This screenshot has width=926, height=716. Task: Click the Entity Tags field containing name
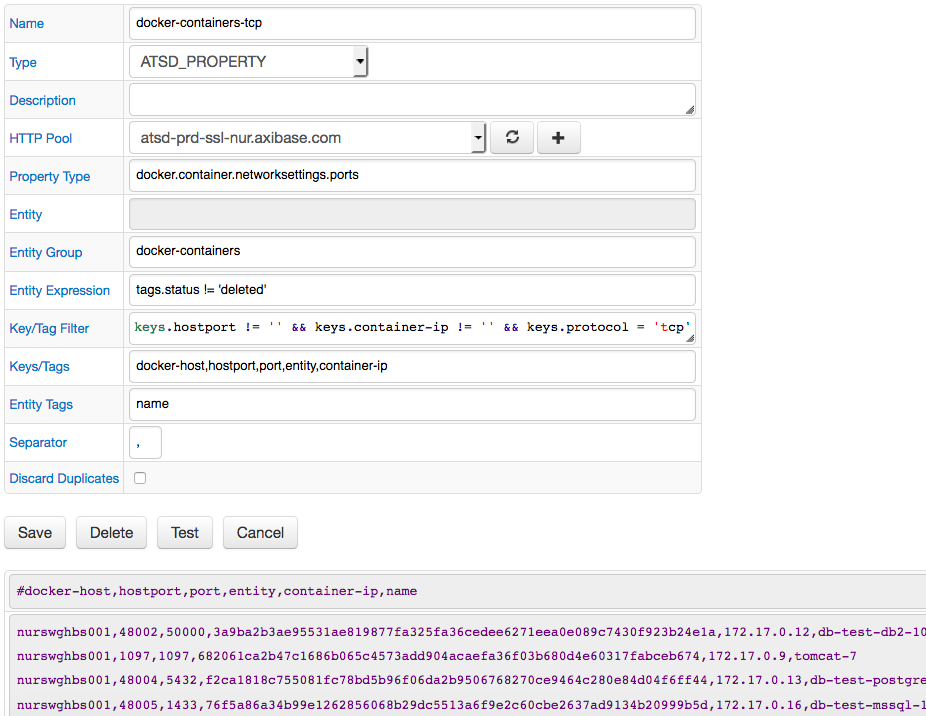412,404
